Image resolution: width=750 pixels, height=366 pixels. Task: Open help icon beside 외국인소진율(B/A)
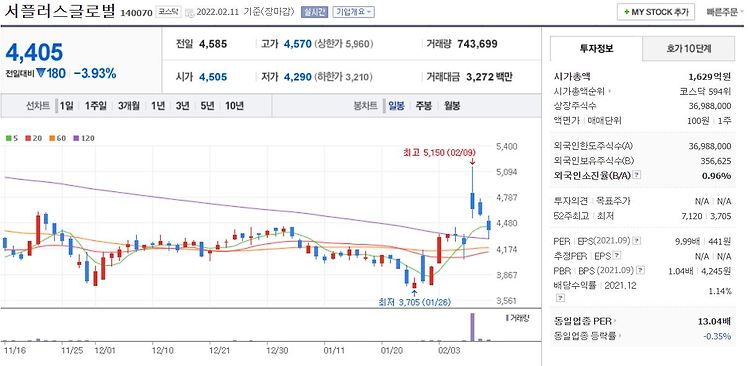point(637,176)
